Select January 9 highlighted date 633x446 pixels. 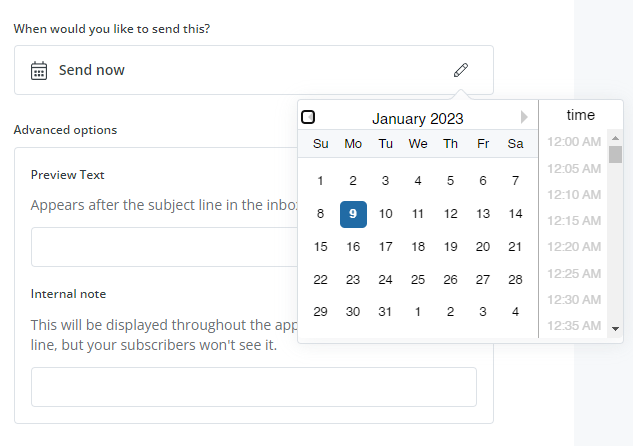point(353,214)
